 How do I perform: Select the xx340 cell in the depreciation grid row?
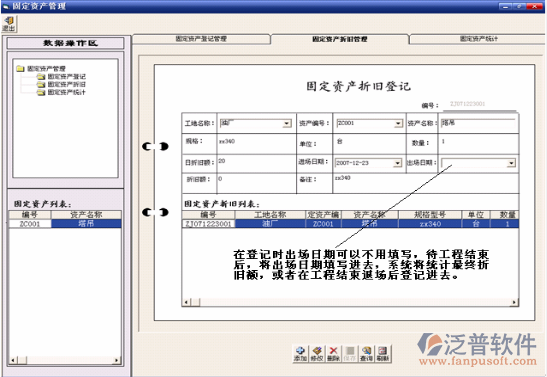pyautogui.click(x=430, y=224)
